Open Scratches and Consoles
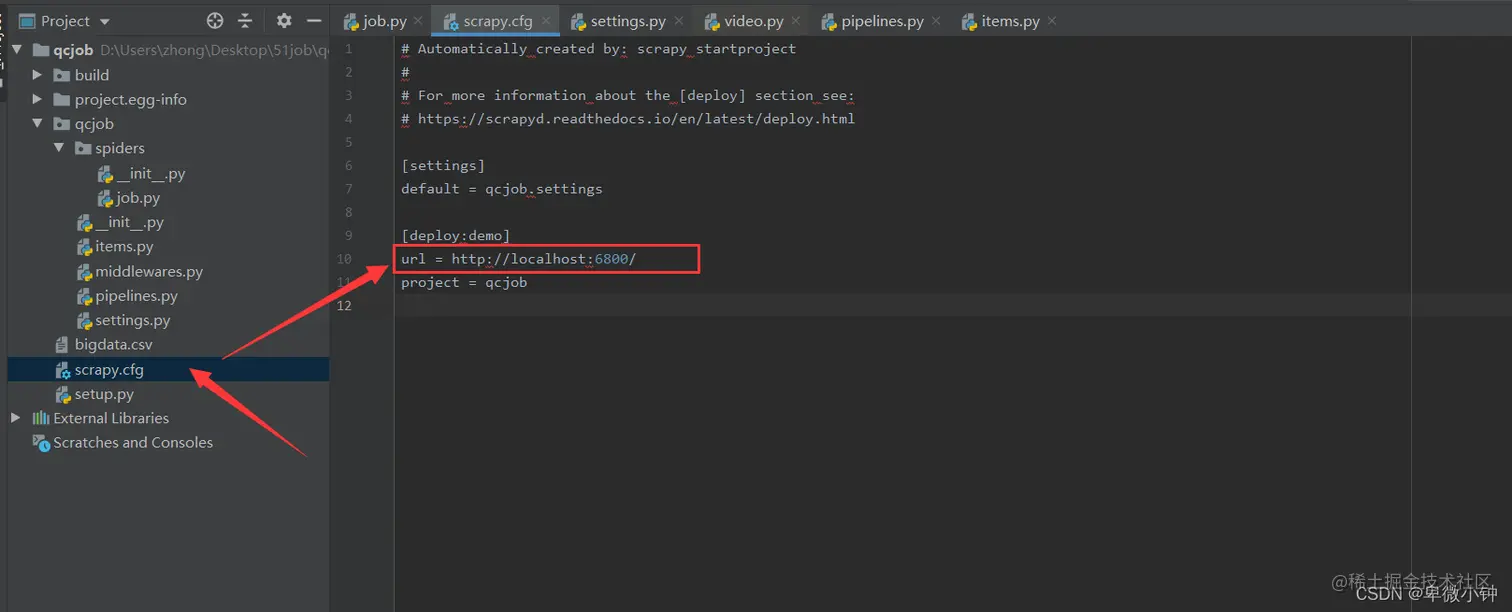This screenshot has width=1512, height=612. click(x=133, y=442)
